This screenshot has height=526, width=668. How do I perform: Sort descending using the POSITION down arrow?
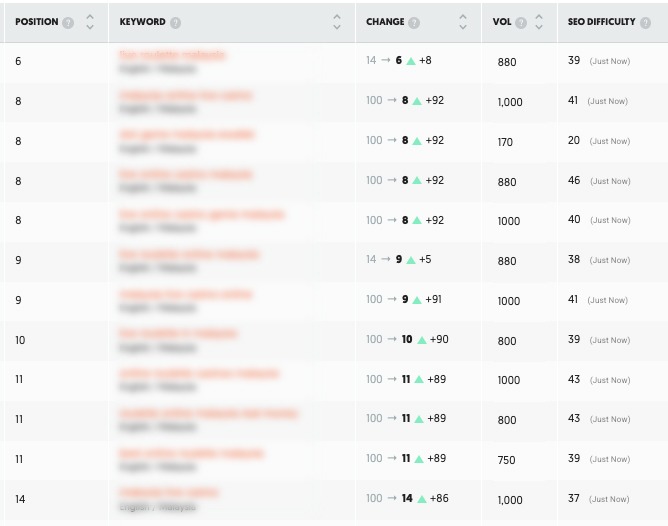click(89, 27)
